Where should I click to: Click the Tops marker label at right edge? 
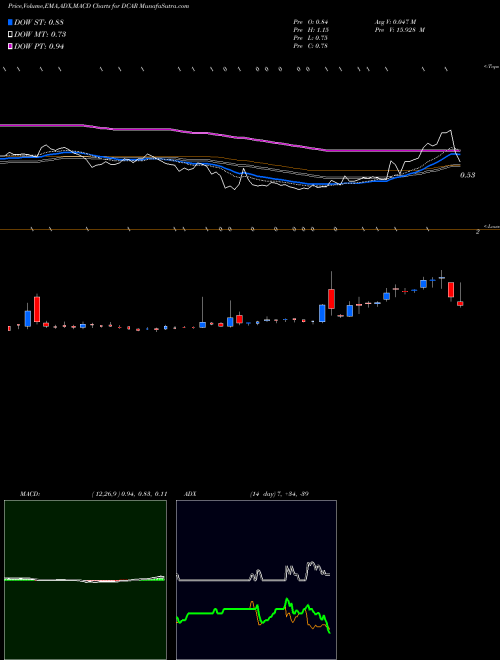point(492,67)
